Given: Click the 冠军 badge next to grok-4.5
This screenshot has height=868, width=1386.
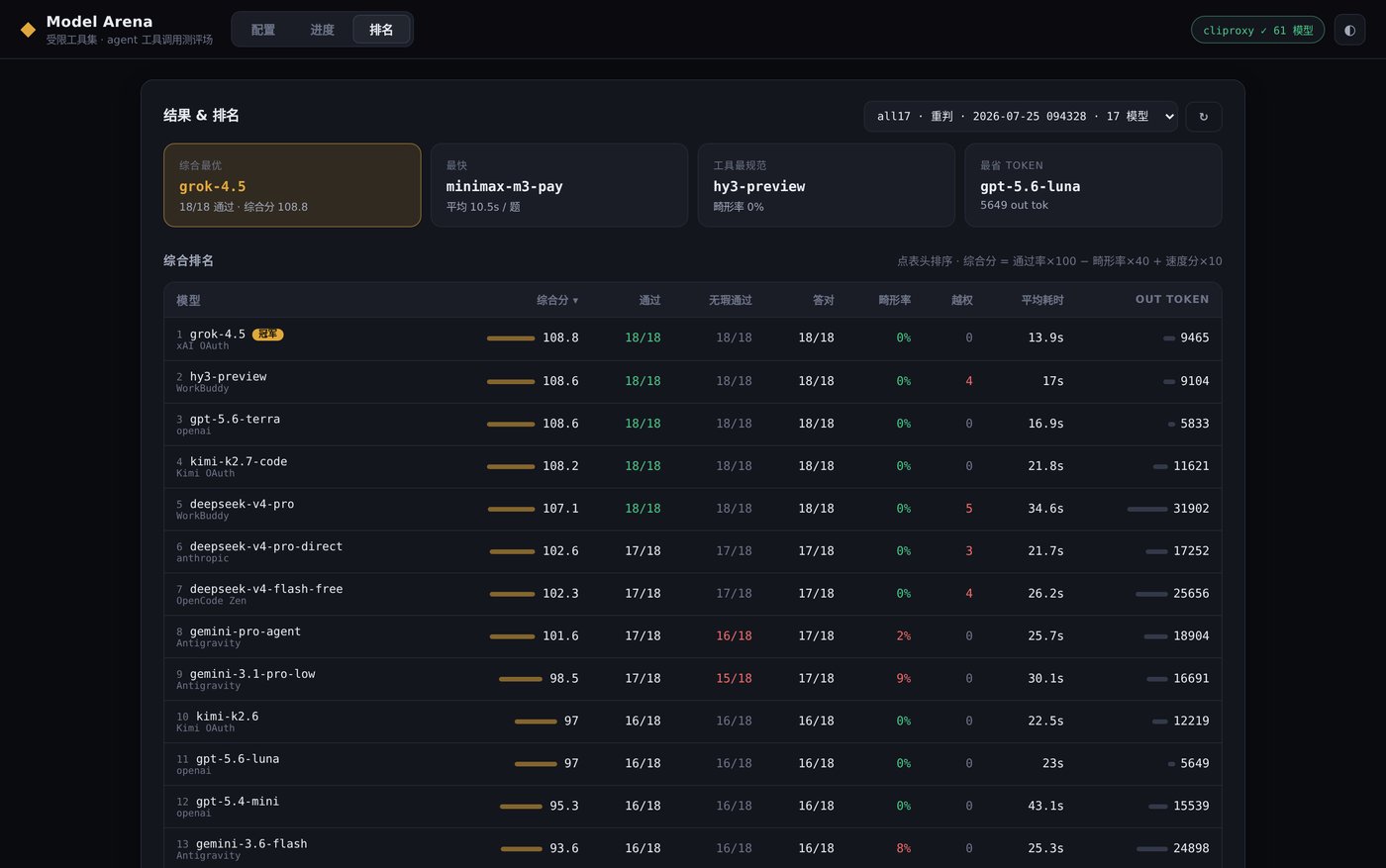Looking at the screenshot, I should 267,335.
